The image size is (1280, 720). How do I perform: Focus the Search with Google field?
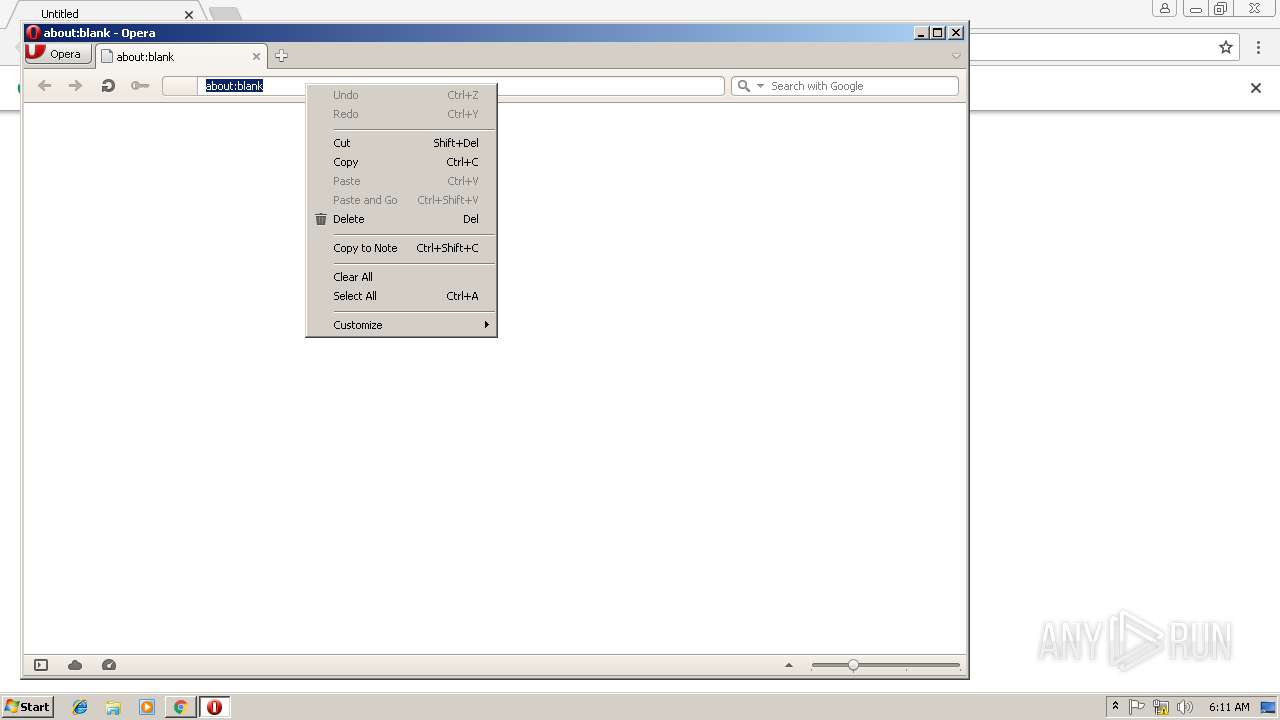pyautogui.click(x=845, y=86)
